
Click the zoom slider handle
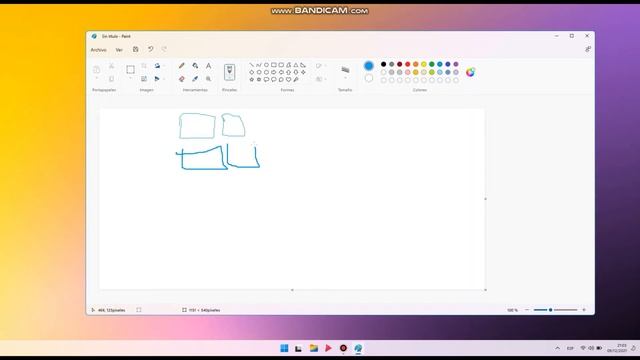[550, 310]
